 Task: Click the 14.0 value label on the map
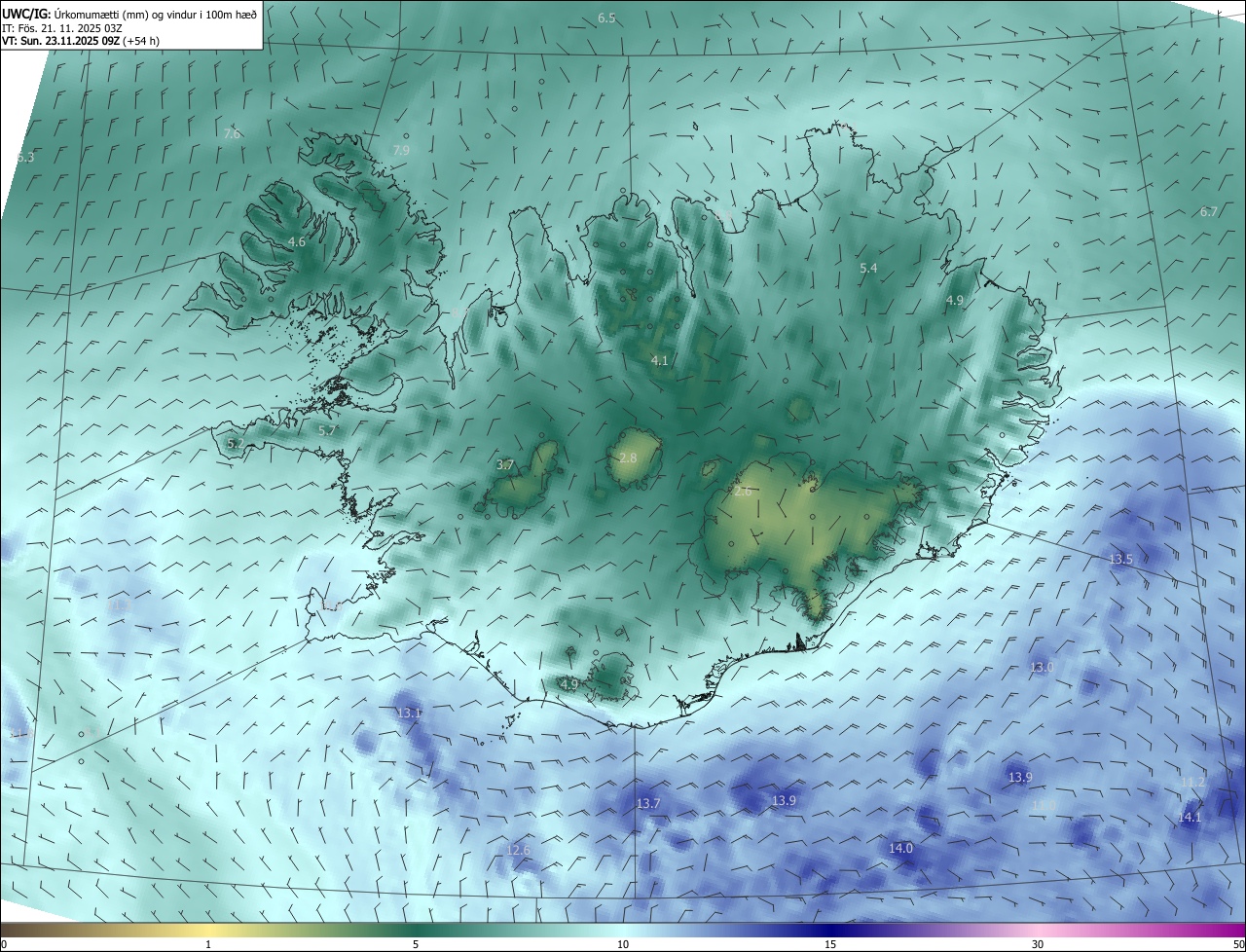tap(901, 848)
